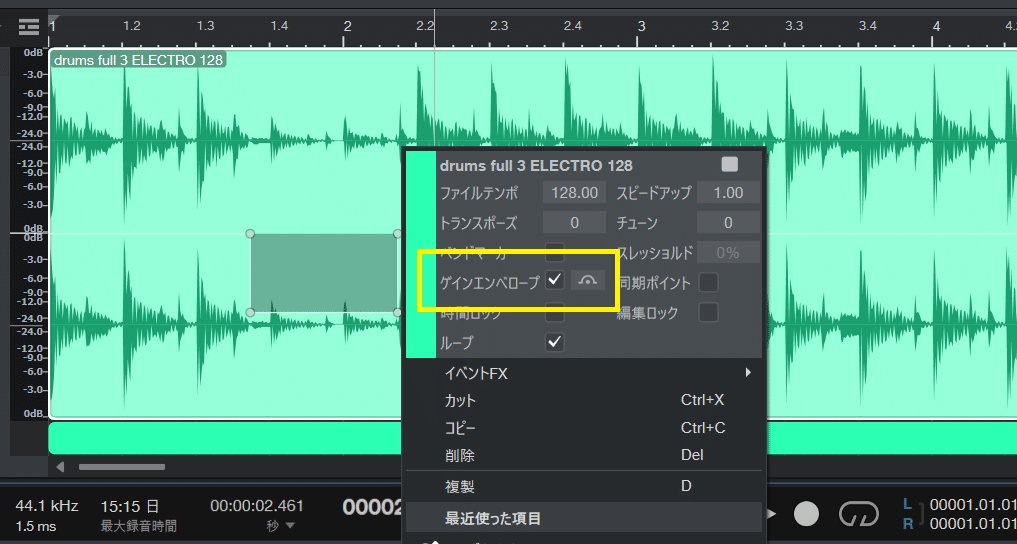Select the event color strip in the menu
1017x544 pixels.
point(421,254)
